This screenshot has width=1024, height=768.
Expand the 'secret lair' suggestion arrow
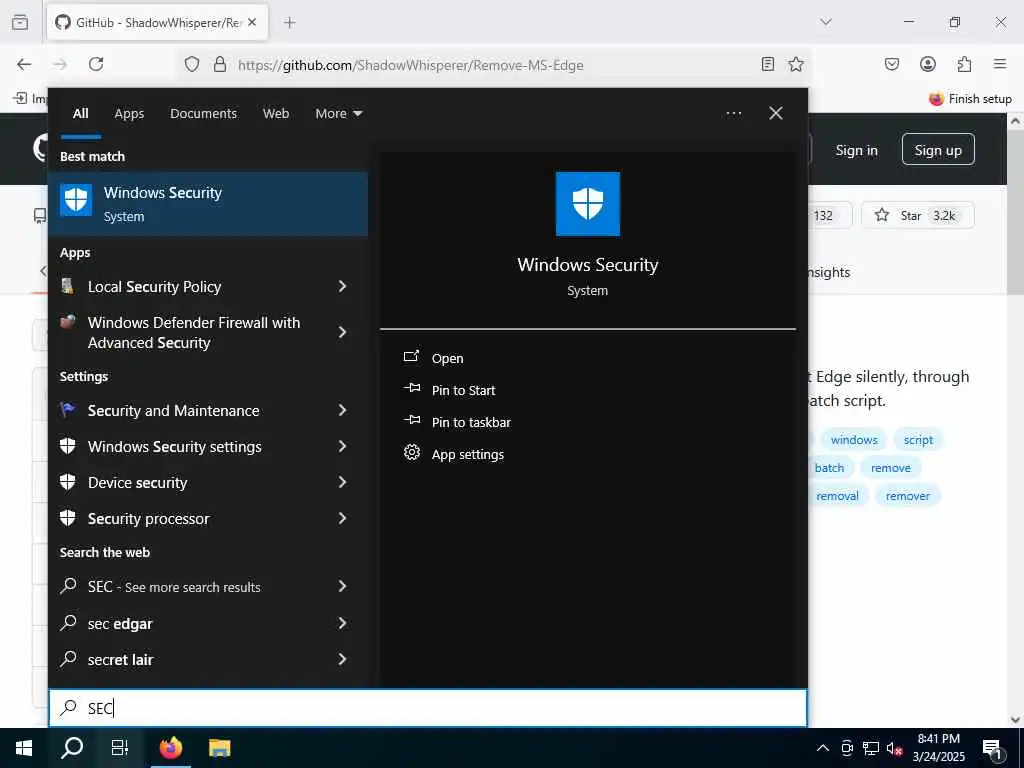coord(342,659)
